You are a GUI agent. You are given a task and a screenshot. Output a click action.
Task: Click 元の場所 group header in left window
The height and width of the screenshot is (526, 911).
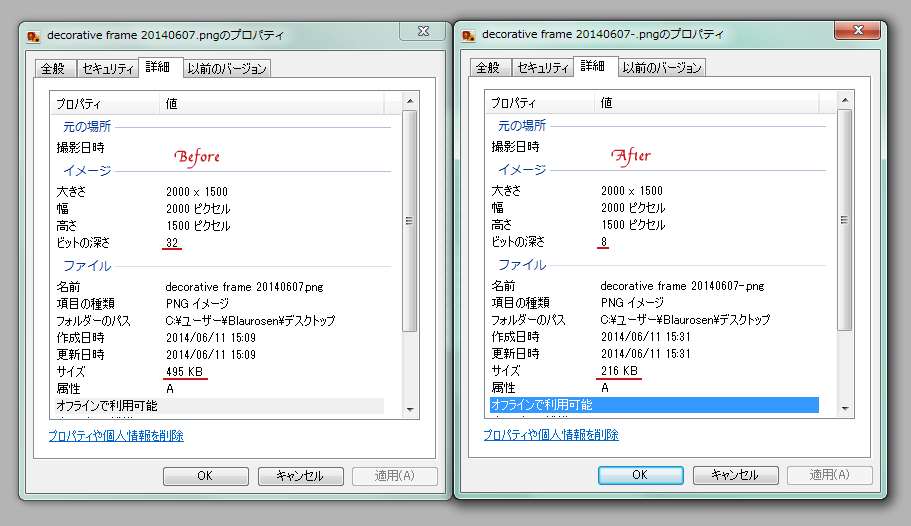pyautogui.click(x=87, y=127)
